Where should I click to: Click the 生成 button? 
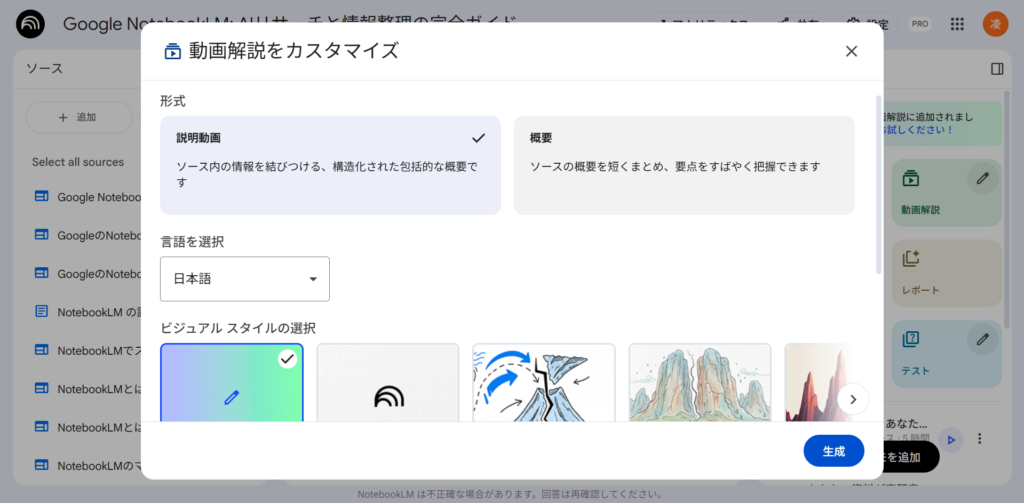[833, 451]
